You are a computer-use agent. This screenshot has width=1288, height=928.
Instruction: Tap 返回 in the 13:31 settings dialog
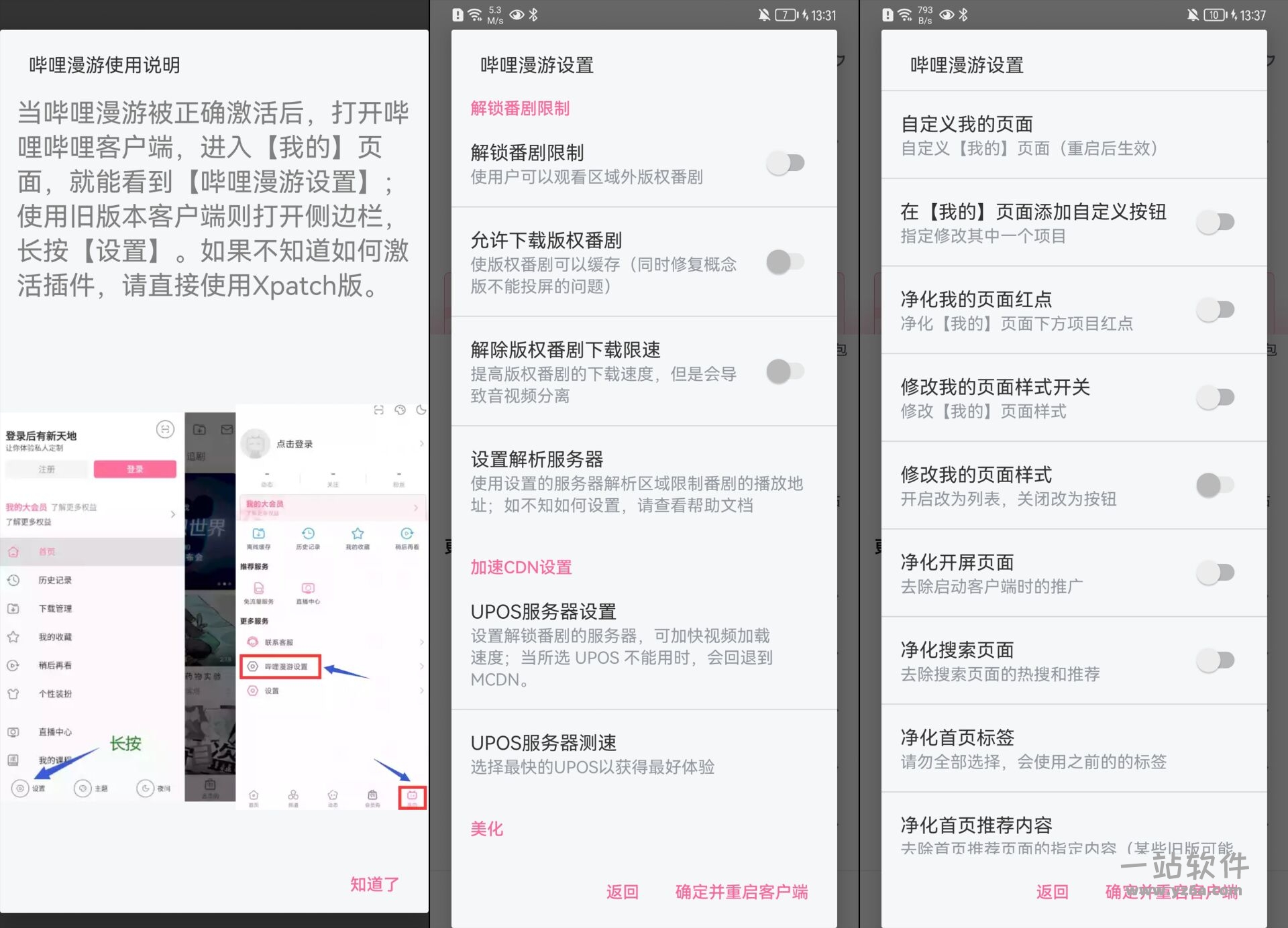pyautogui.click(x=622, y=892)
